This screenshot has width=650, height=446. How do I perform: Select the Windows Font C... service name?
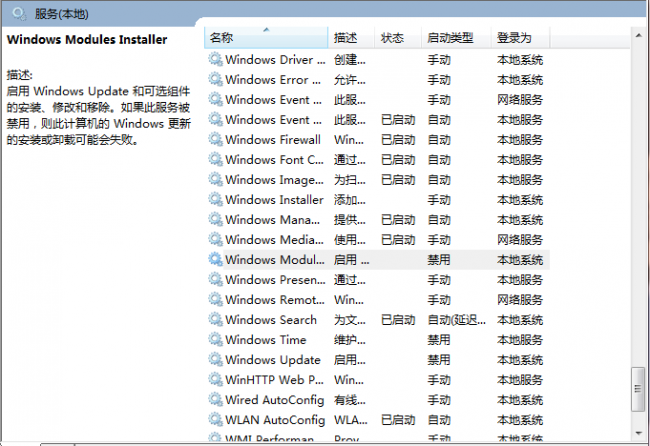(274, 160)
